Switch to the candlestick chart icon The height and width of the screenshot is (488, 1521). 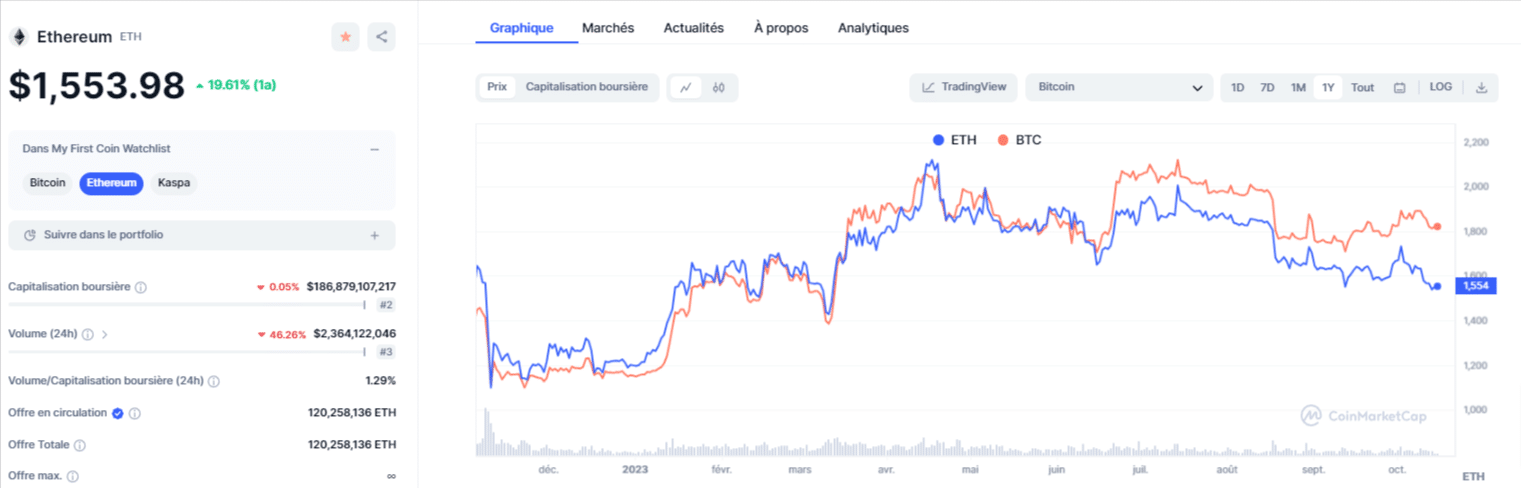tap(719, 88)
